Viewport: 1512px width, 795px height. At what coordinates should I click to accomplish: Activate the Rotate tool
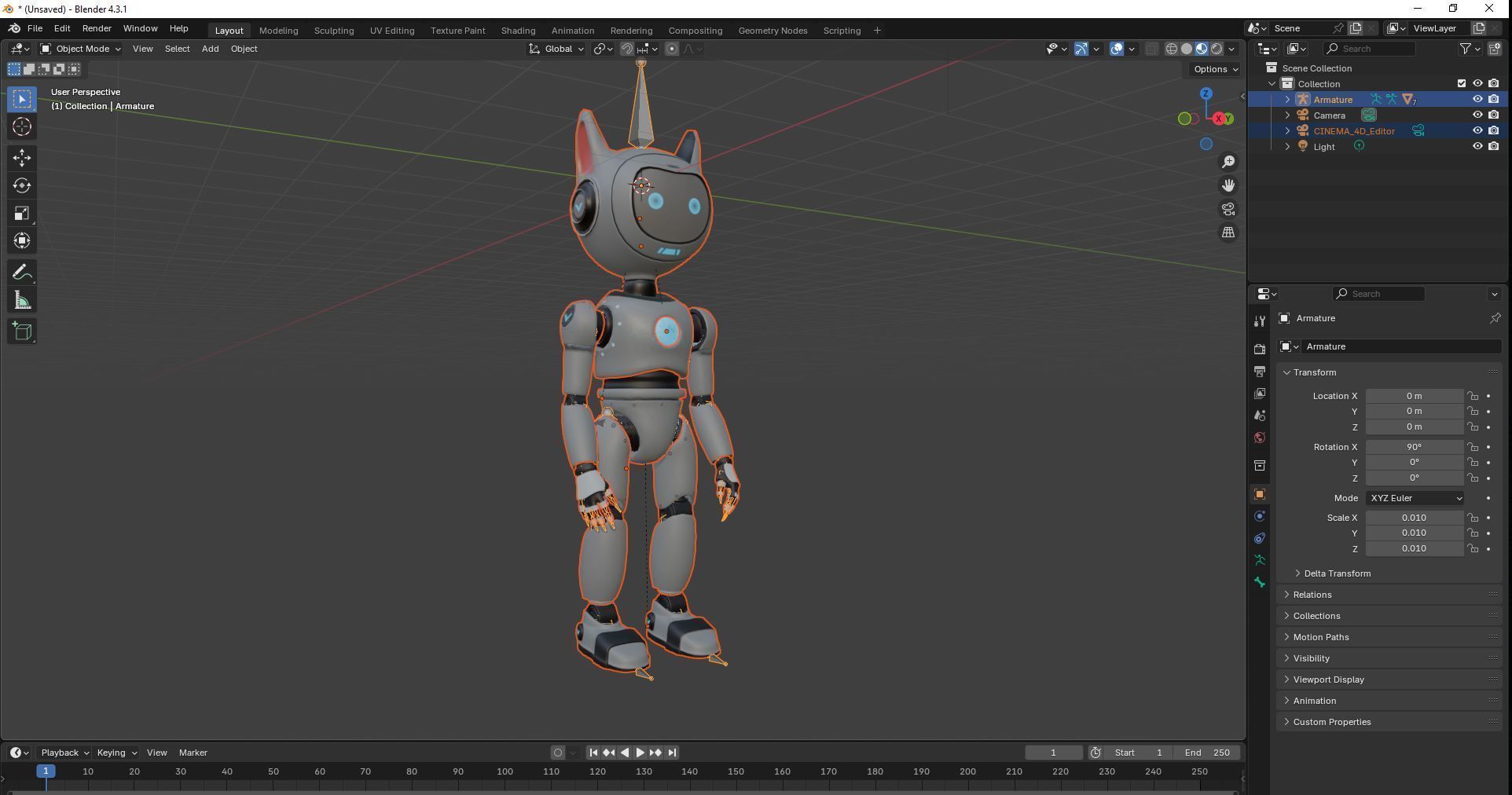[x=22, y=185]
